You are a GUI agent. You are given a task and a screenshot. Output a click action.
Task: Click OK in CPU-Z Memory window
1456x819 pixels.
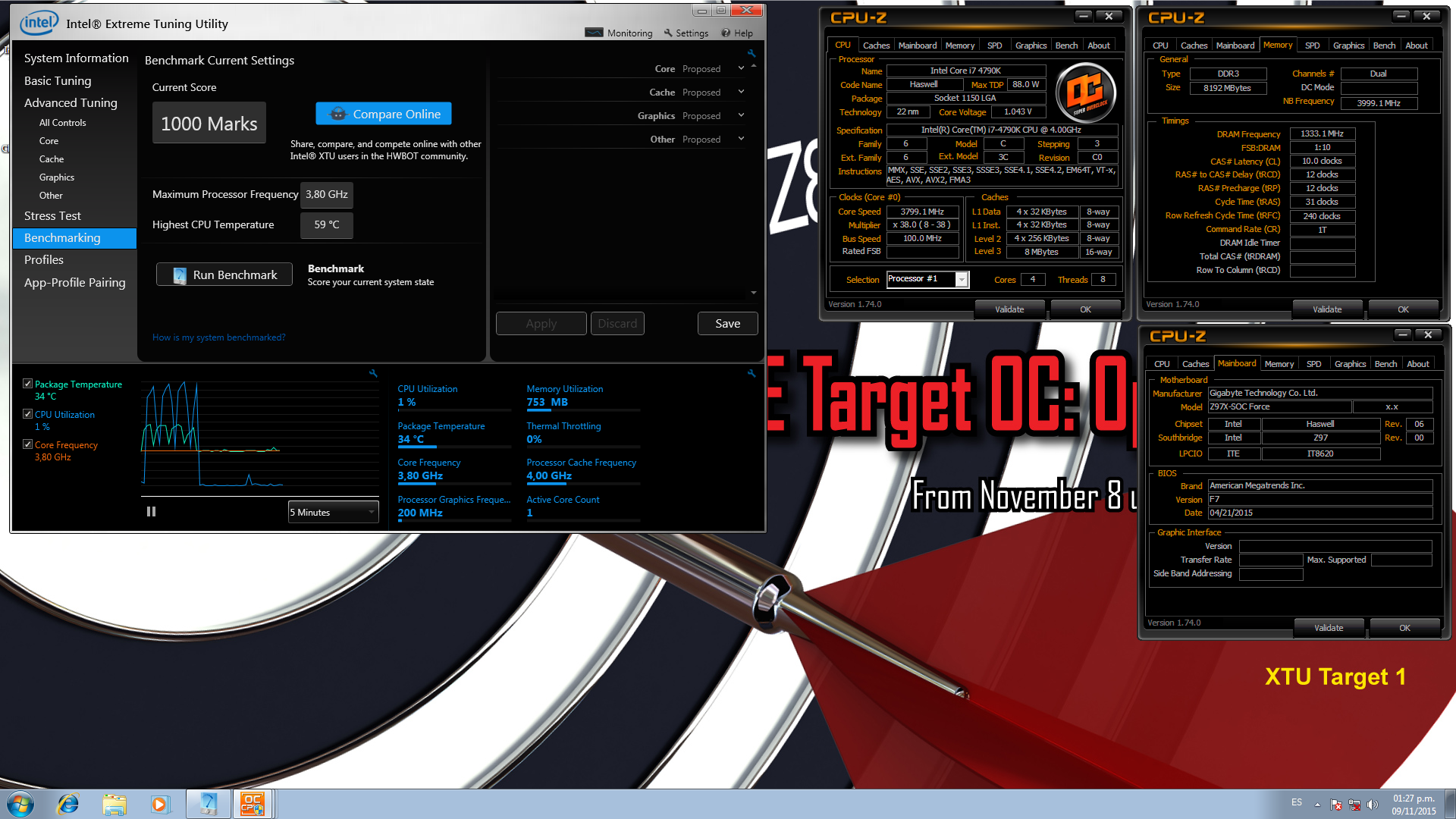click(1403, 309)
